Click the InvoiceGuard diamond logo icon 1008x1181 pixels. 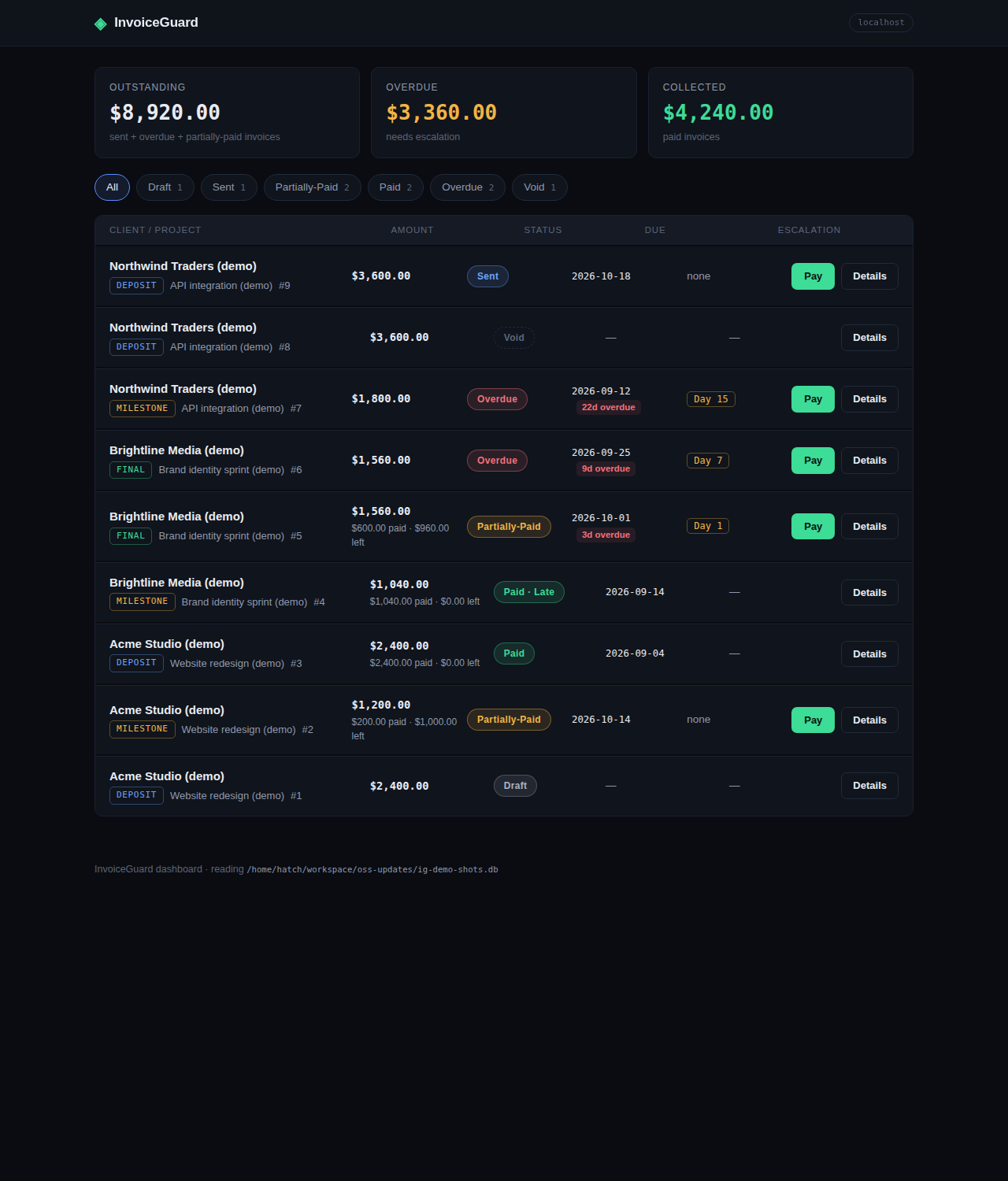[x=101, y=24]
